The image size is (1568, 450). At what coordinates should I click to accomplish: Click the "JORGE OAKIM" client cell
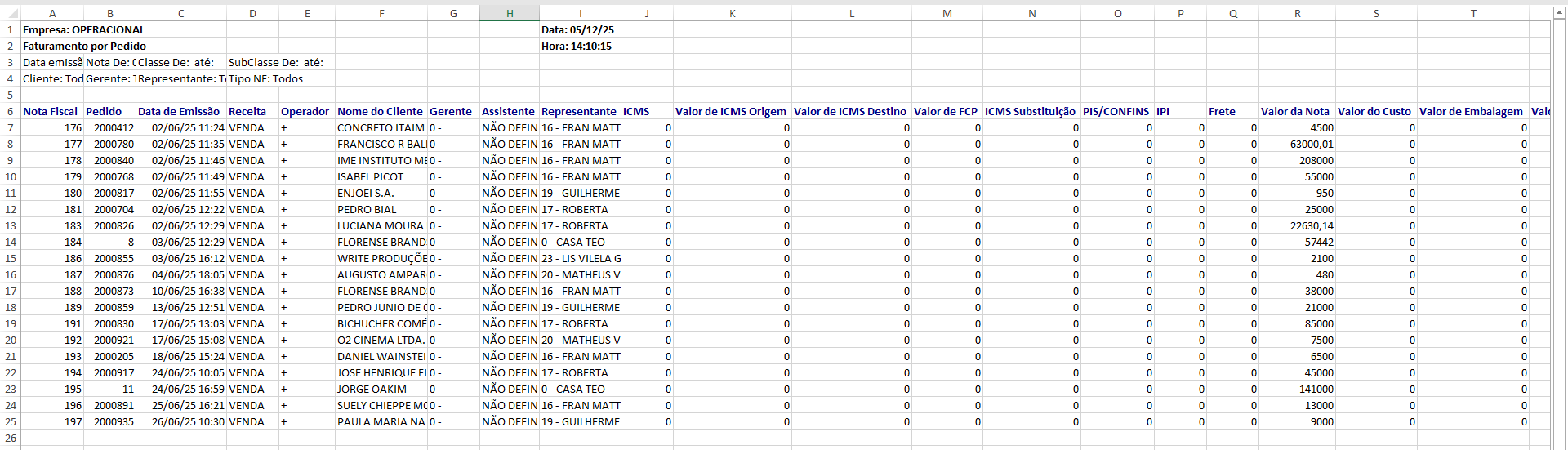point(372,389)
